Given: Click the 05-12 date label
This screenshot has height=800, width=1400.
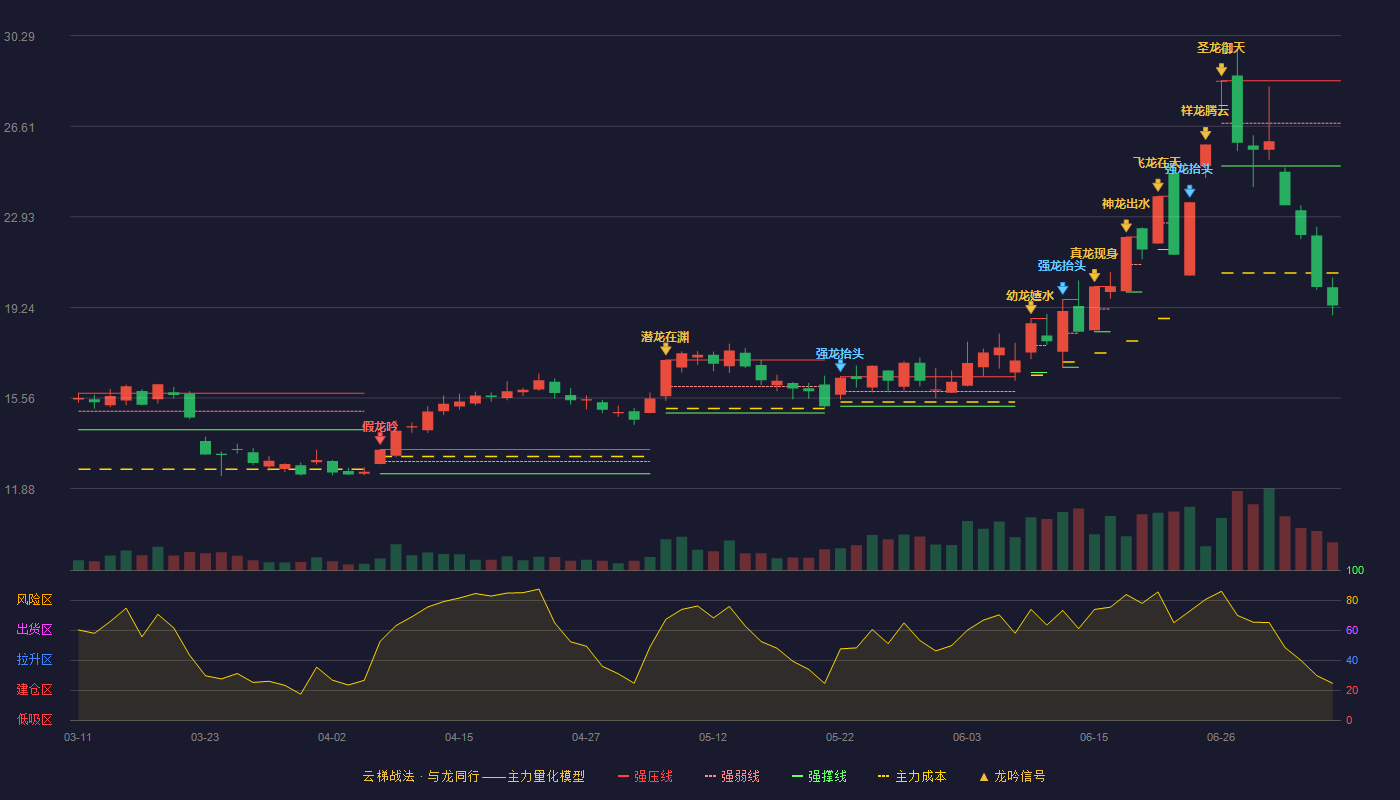Looking at the screenshot, I should (x=713, y=737).
